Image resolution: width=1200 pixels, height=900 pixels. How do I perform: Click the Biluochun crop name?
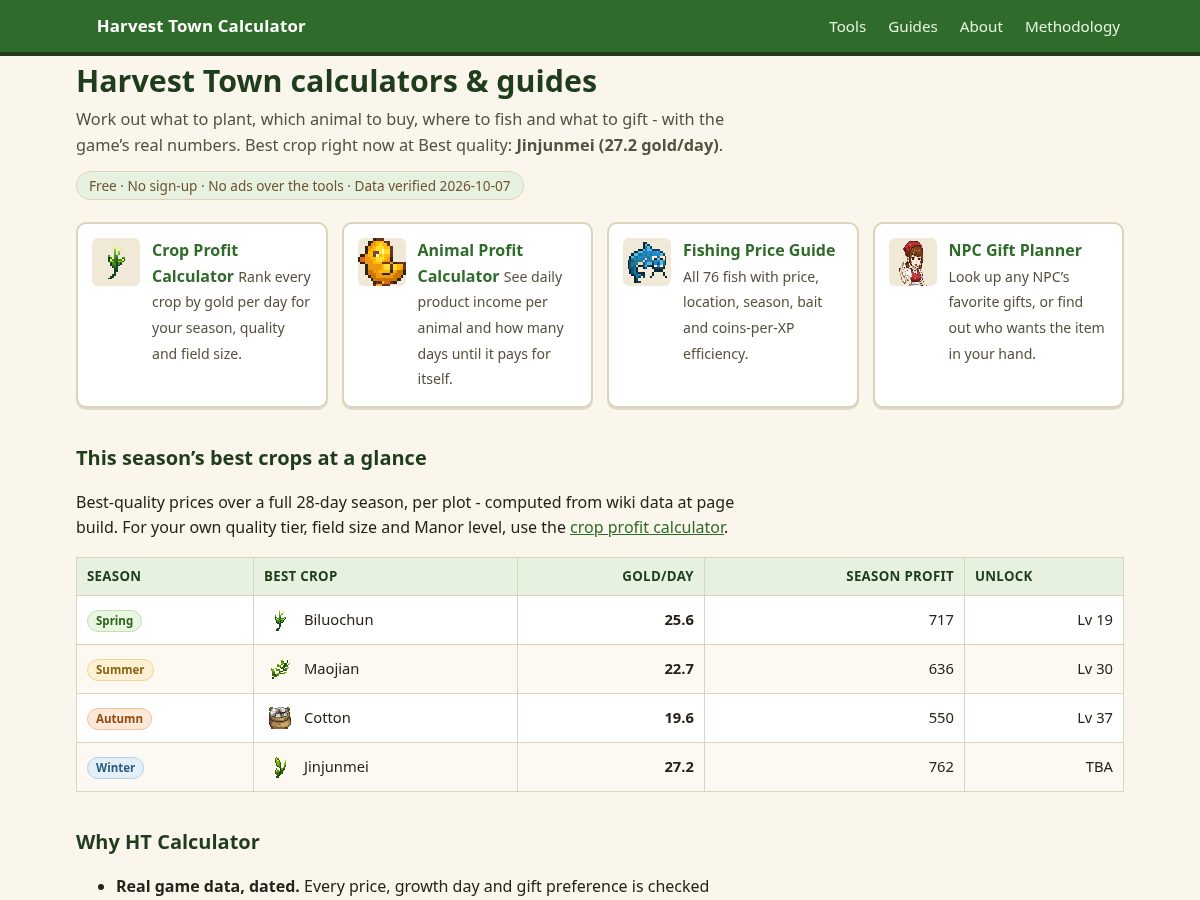coord(338,620)
